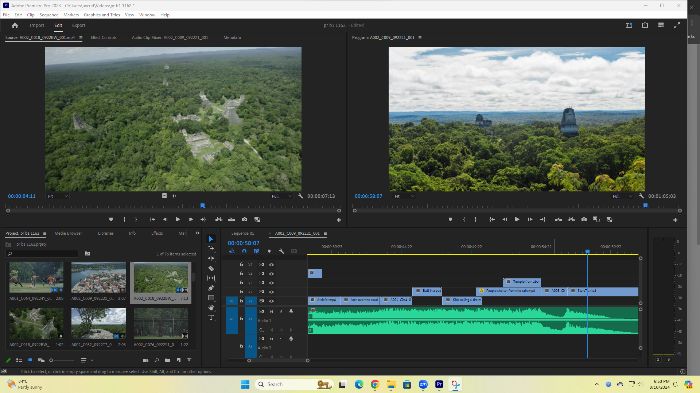The width and height of the screenshot is (700, 393).
Task: Open Program monitor Button Editor plus
Action: click(x=675, y=220)
